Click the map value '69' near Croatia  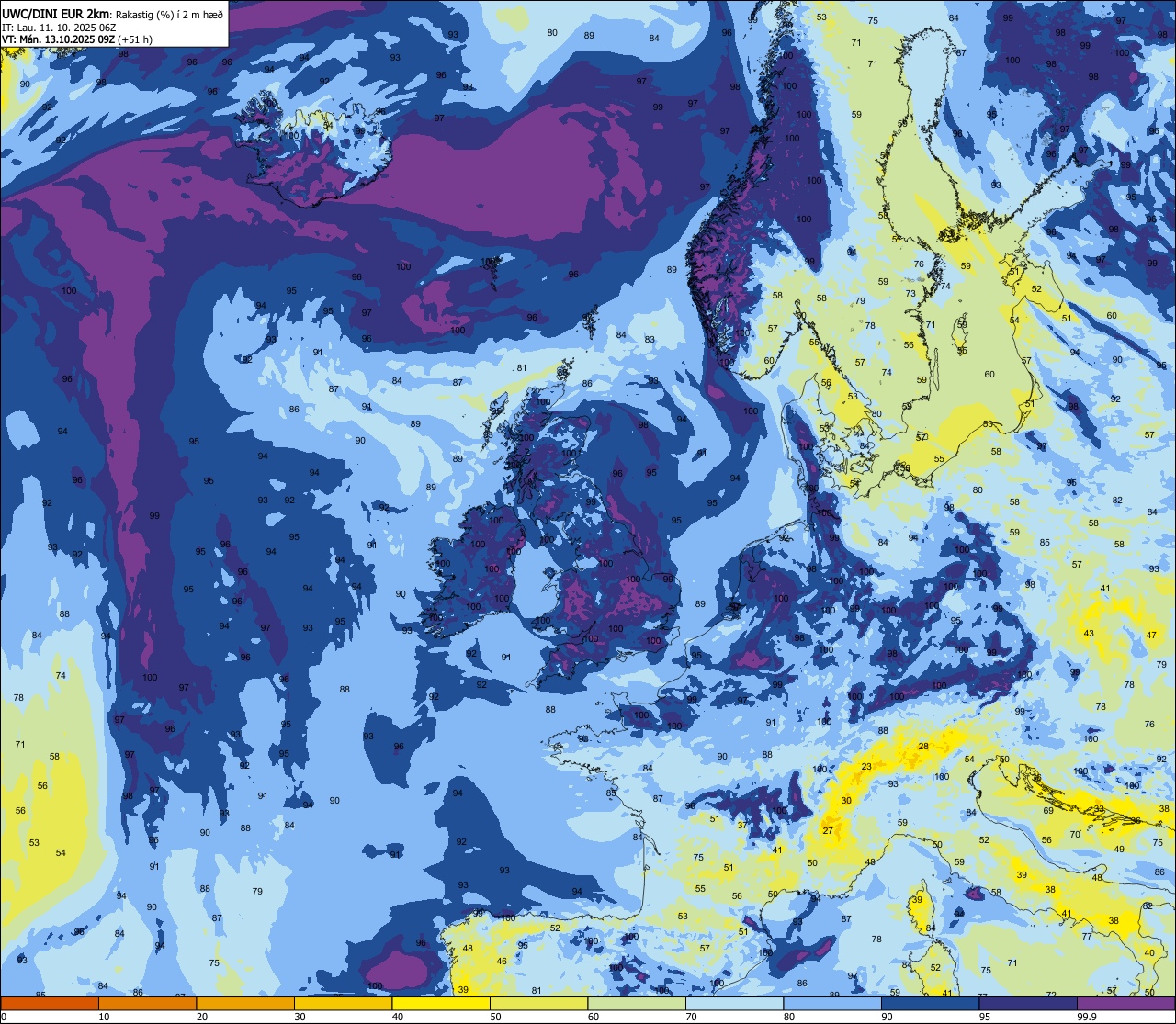point(1048,811)
